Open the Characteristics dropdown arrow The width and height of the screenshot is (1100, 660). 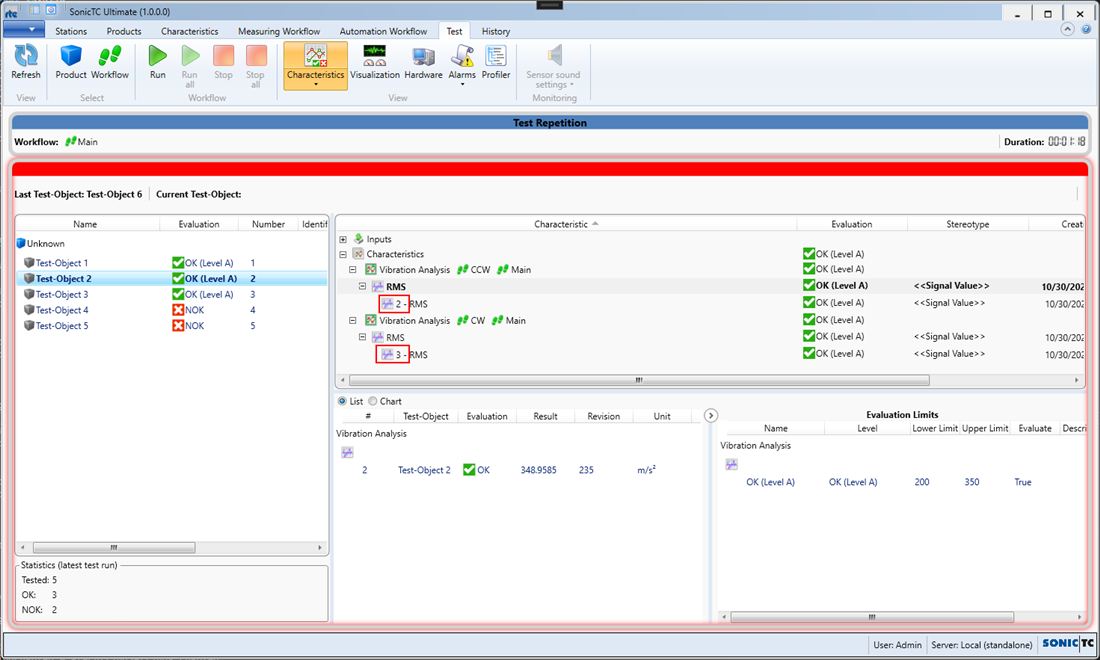[316, 84]
